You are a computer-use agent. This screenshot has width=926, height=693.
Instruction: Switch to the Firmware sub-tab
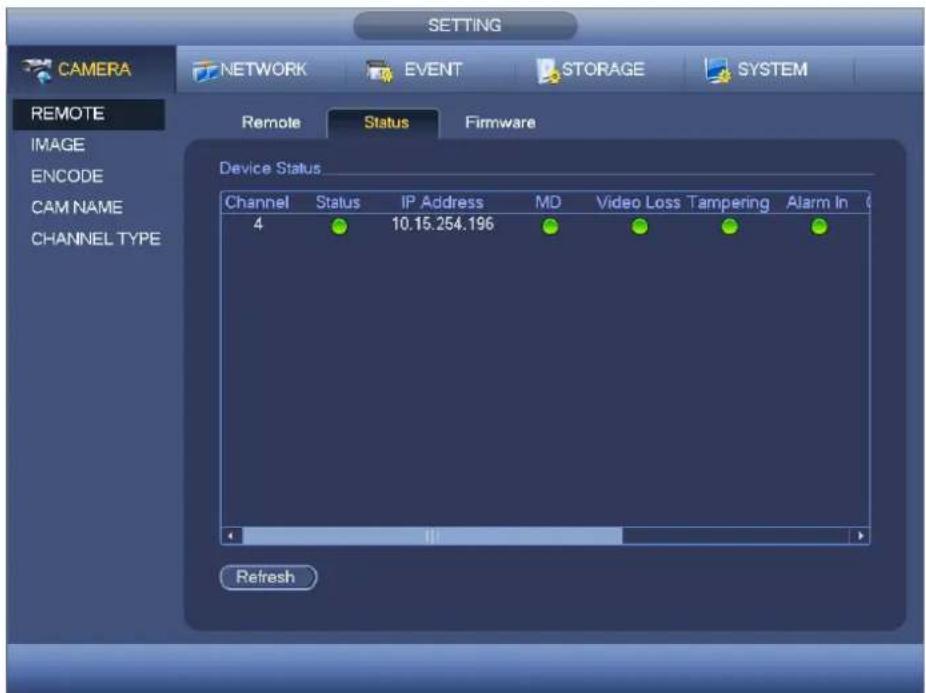click(500, 122)
